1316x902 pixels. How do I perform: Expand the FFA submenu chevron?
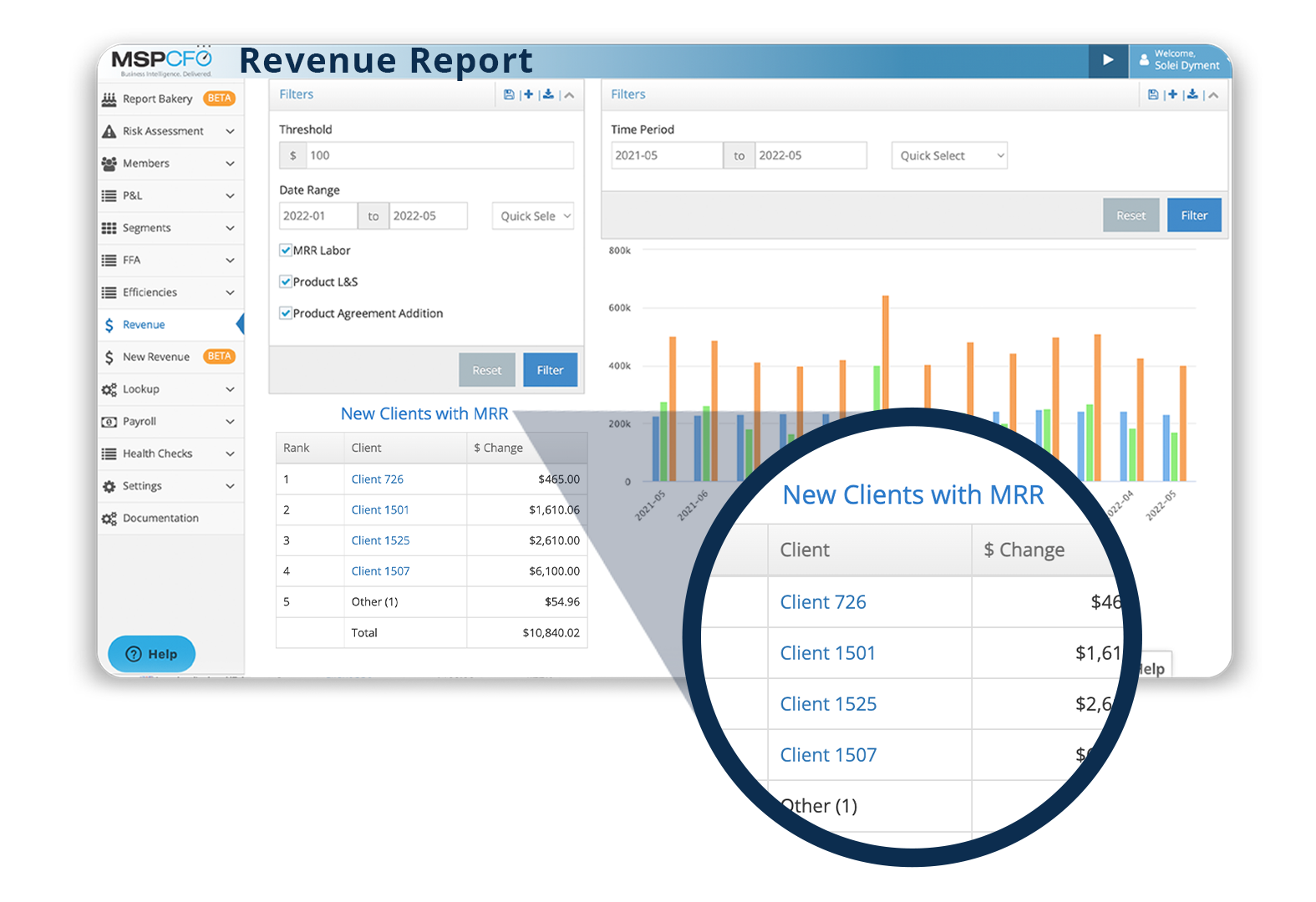click(230, 261)
